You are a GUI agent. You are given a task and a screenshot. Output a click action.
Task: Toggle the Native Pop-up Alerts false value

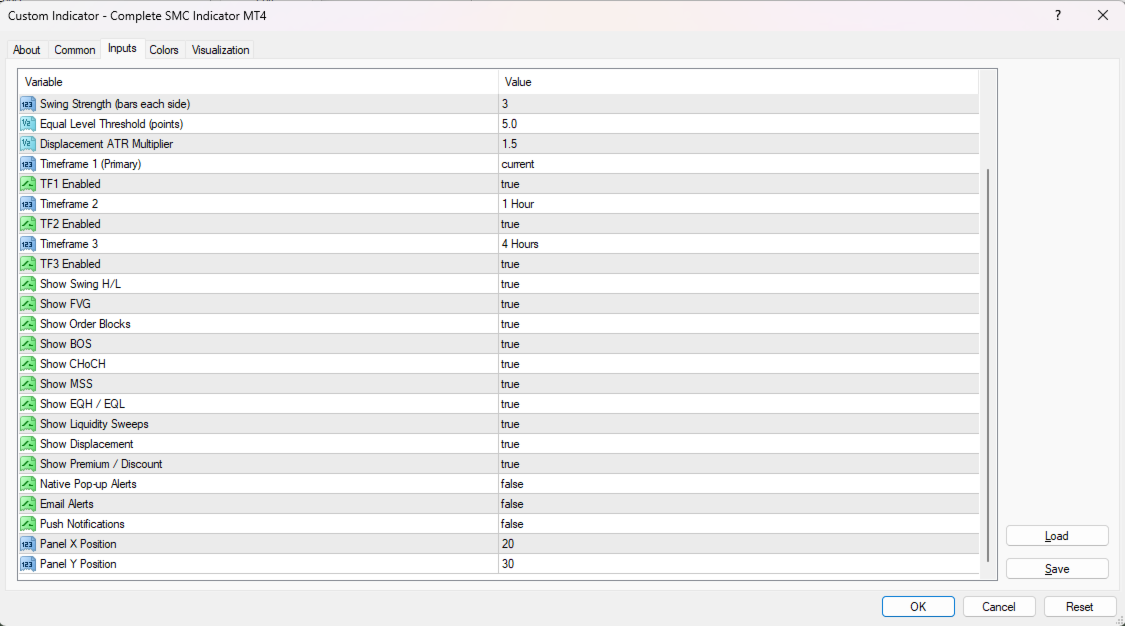[738, 484]
